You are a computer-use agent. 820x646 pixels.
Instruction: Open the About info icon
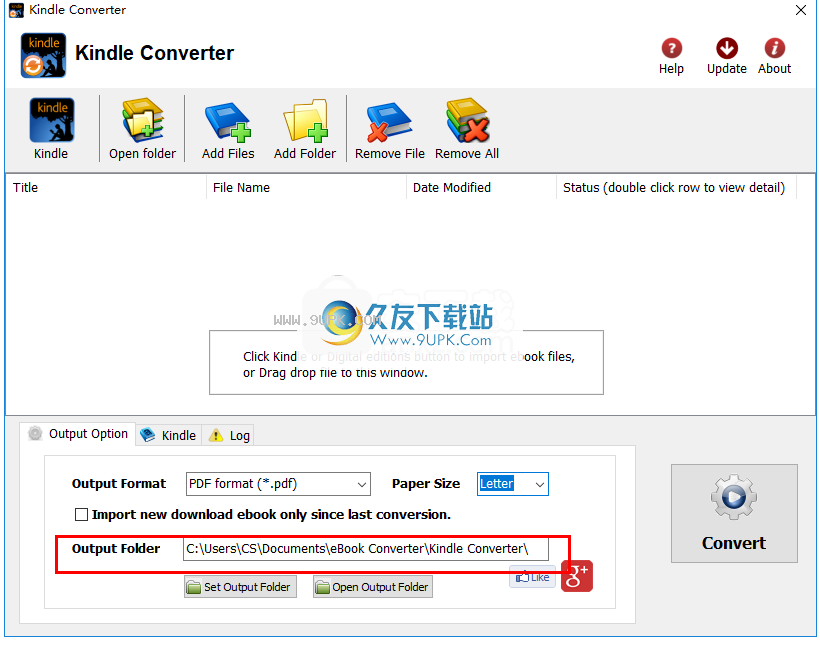775,49
